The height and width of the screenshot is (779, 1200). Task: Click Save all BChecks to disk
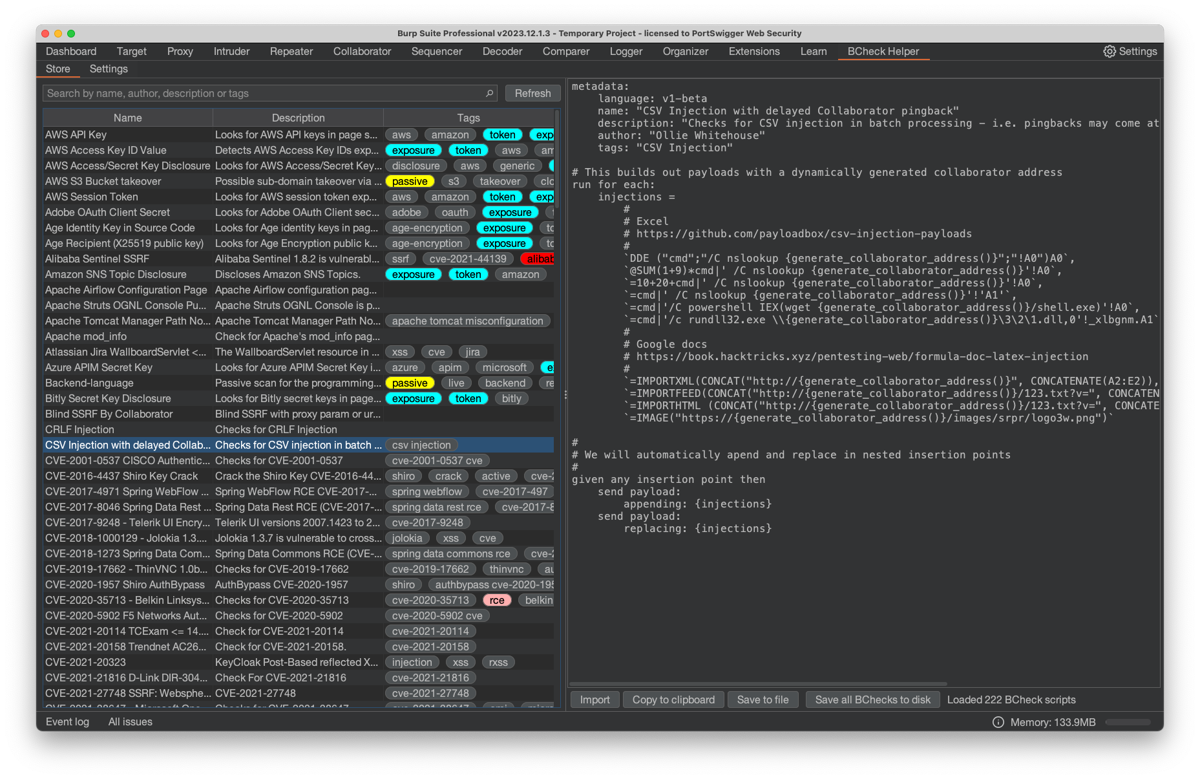point(873,700)
